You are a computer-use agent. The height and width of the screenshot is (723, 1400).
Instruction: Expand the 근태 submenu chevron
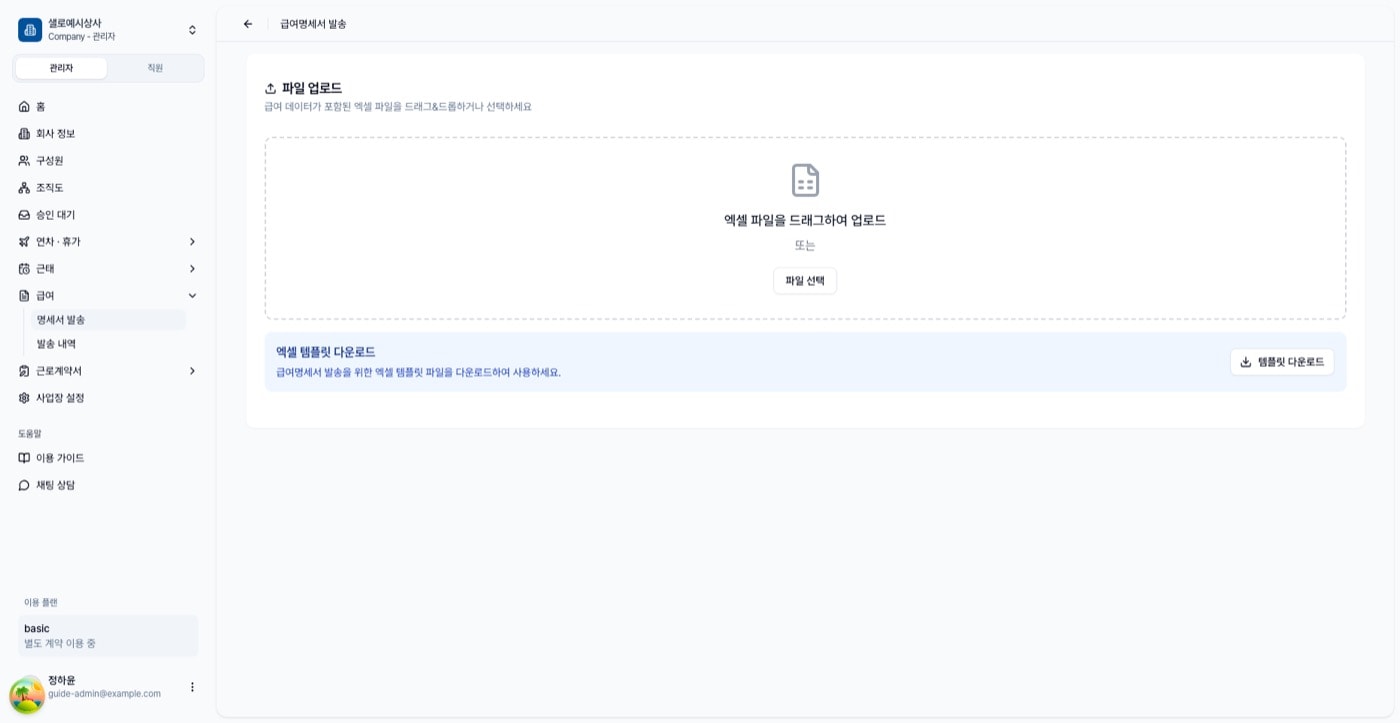[x=192, y=268]
